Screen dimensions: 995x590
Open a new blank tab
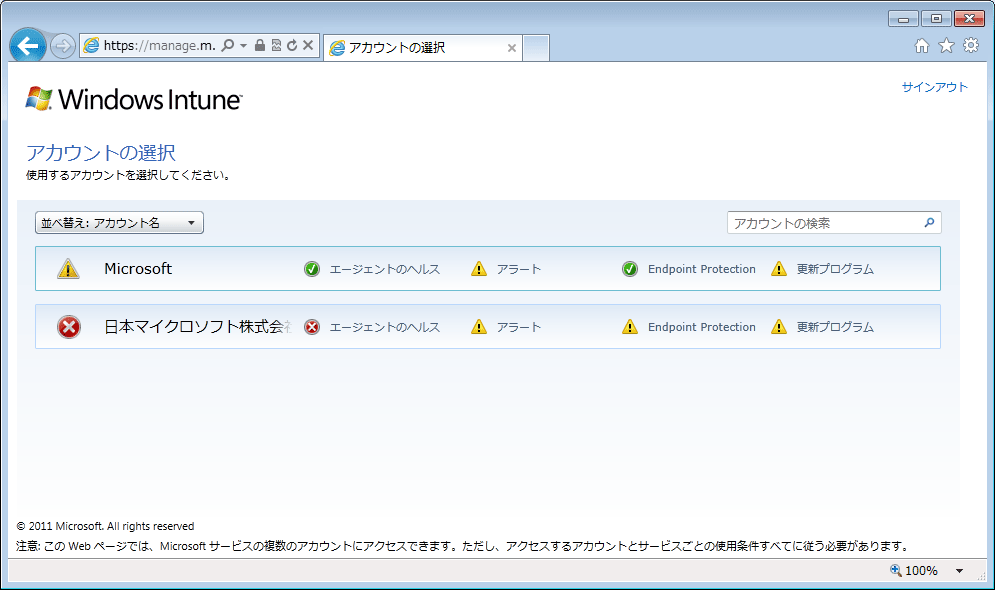pyautogui.click(x=536, y=48)
